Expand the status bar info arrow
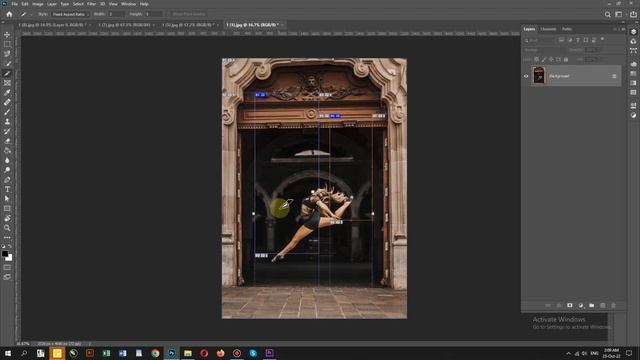Viewport: 640px width, 360px height. point(89,344)
